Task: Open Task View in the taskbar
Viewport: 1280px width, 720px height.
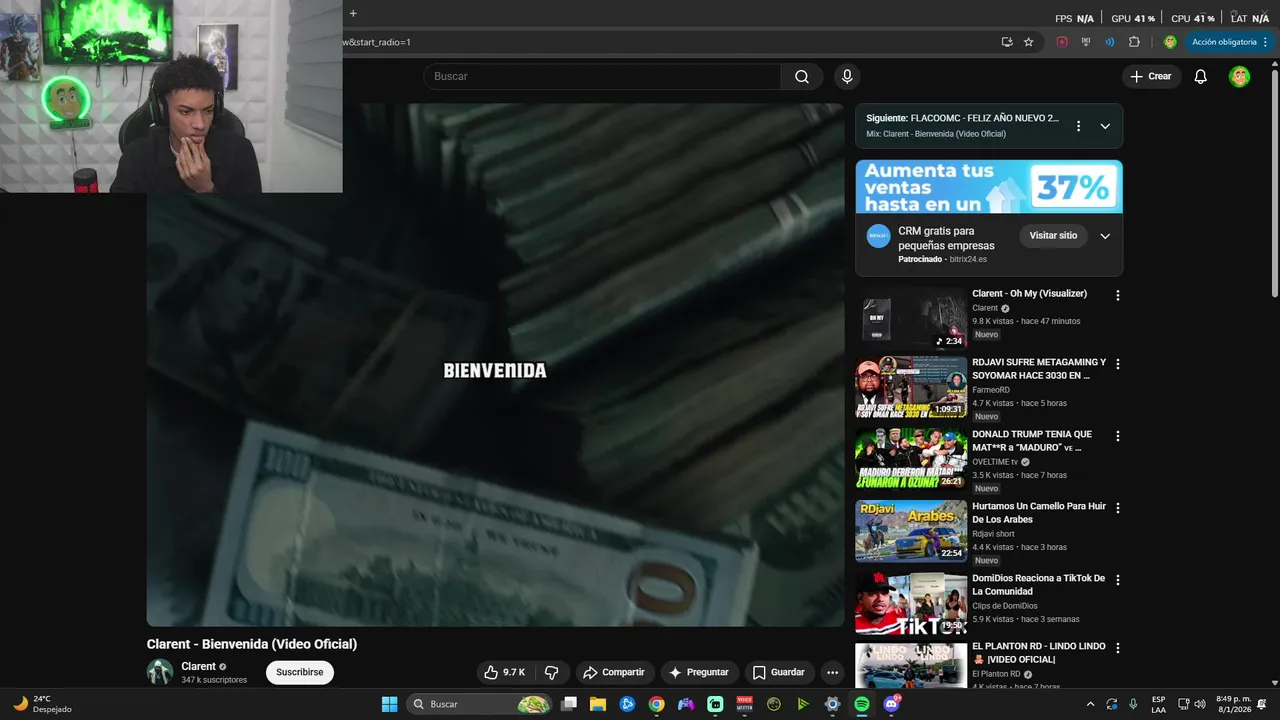Action: click(569, 704)
